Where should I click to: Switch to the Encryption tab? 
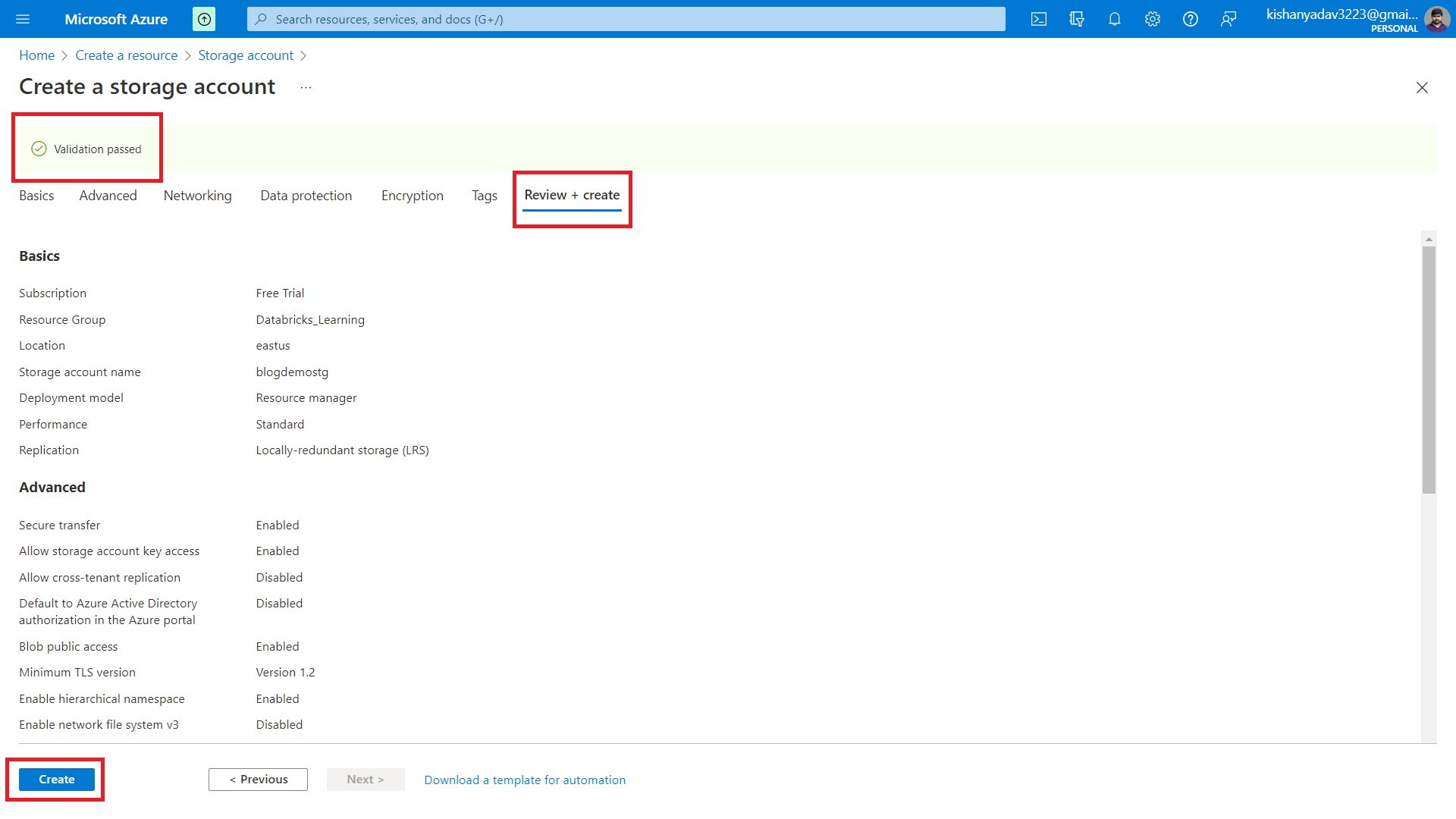click(413, 196)
